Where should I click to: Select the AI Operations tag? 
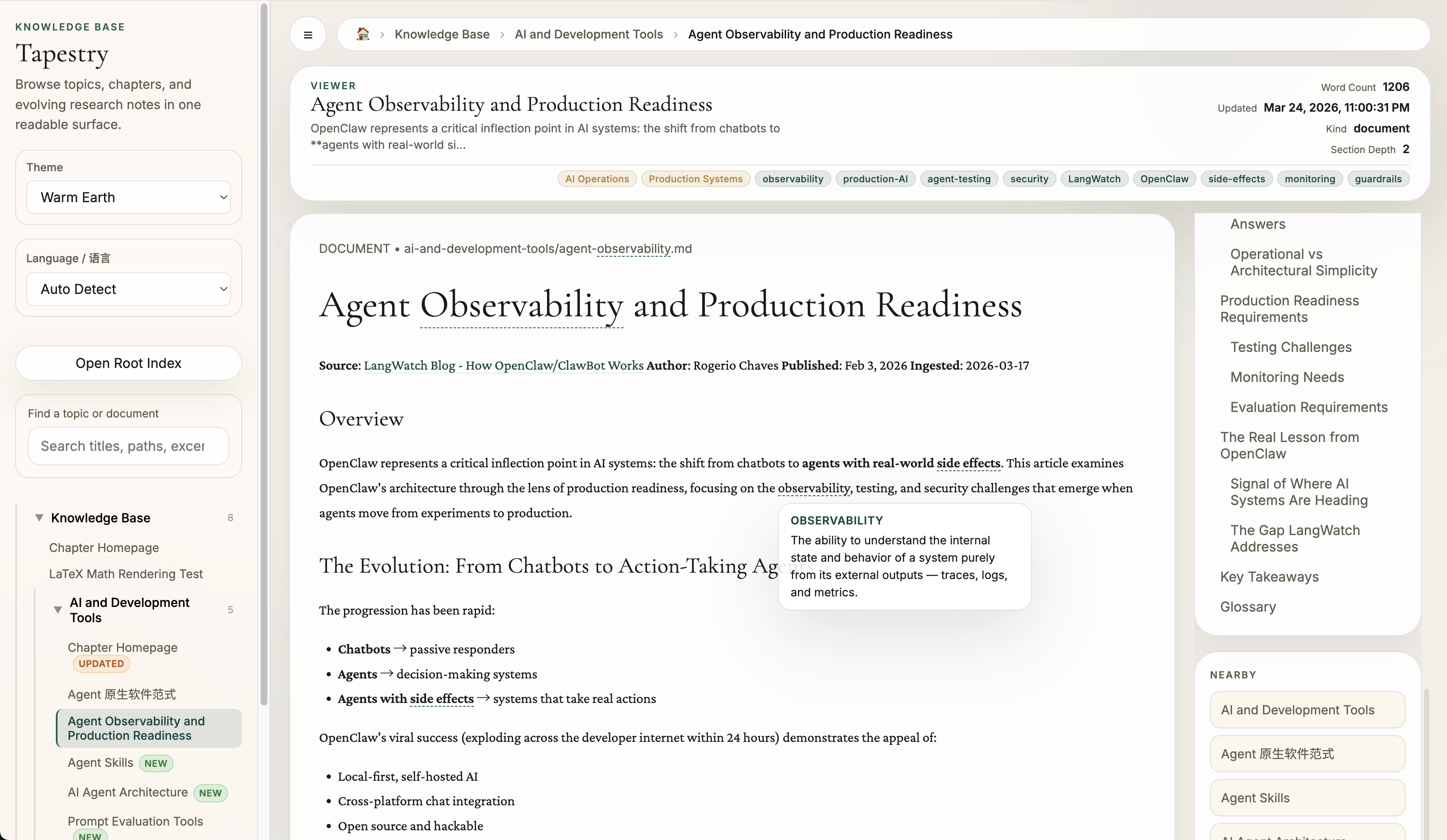[597, 179]
